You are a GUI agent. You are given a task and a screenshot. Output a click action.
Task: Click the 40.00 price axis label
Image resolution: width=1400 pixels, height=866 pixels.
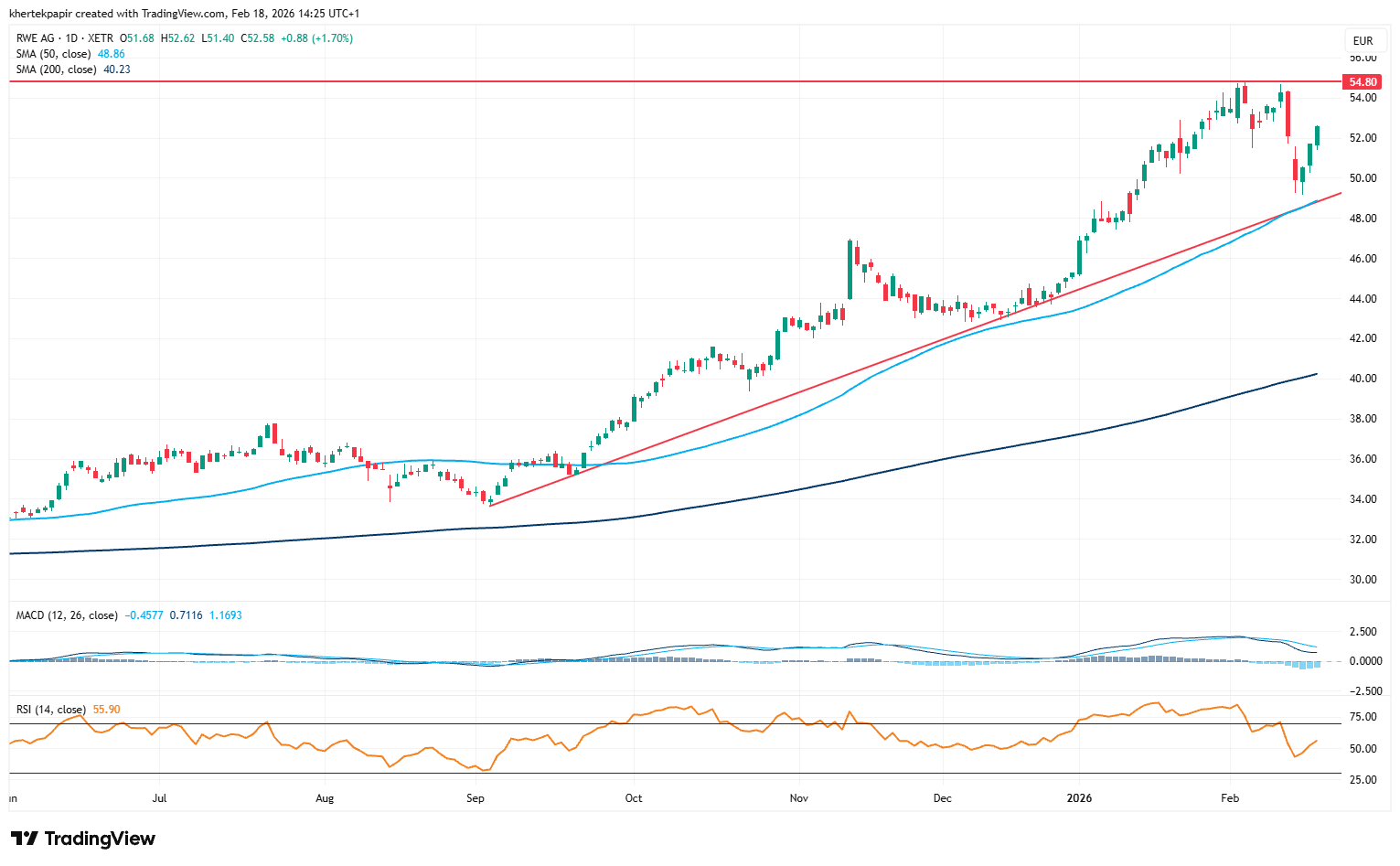click(1363, 379)
